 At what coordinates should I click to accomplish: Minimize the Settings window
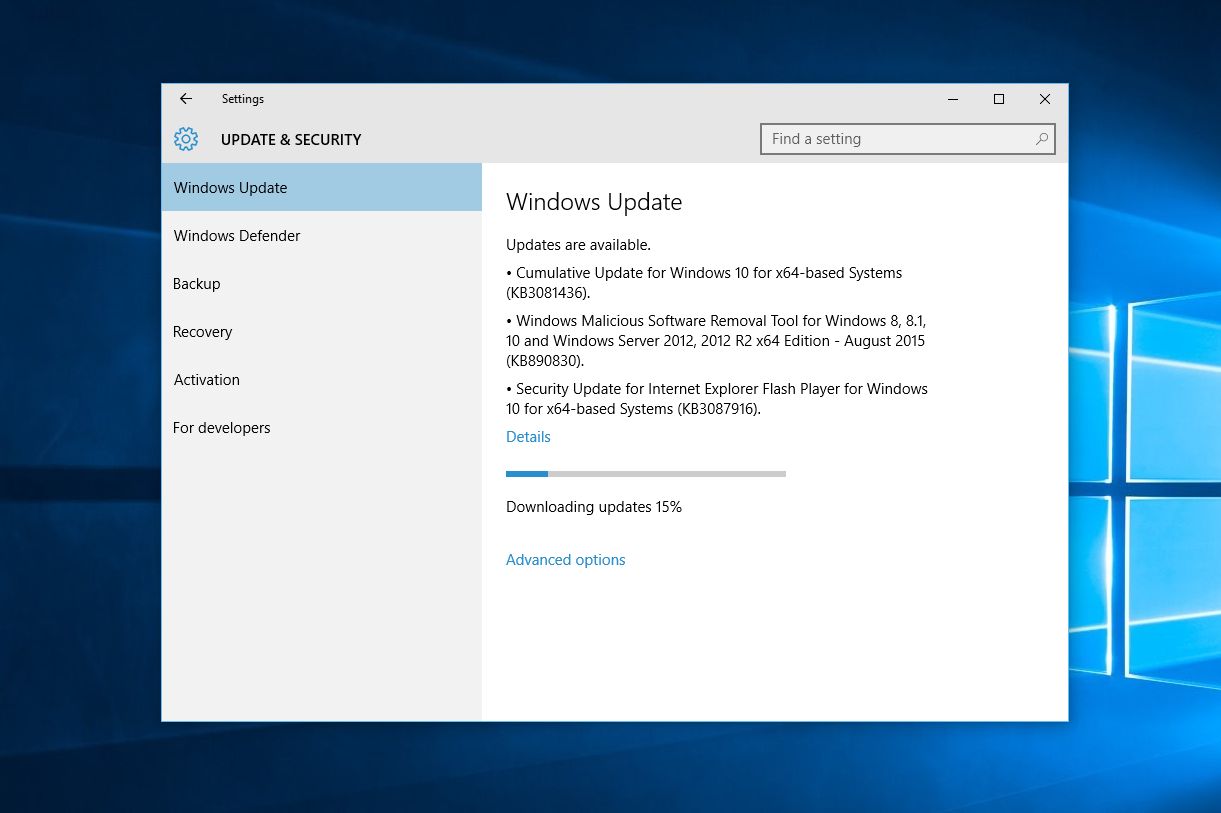coord(953,99)
